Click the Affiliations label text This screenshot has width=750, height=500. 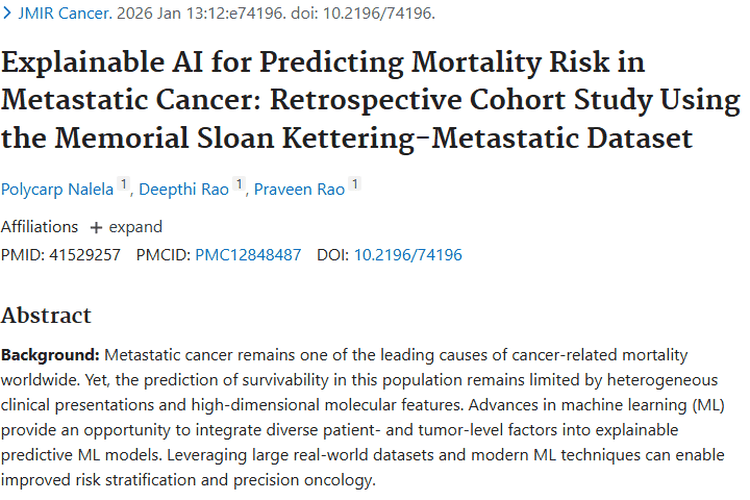coord(39,227)
